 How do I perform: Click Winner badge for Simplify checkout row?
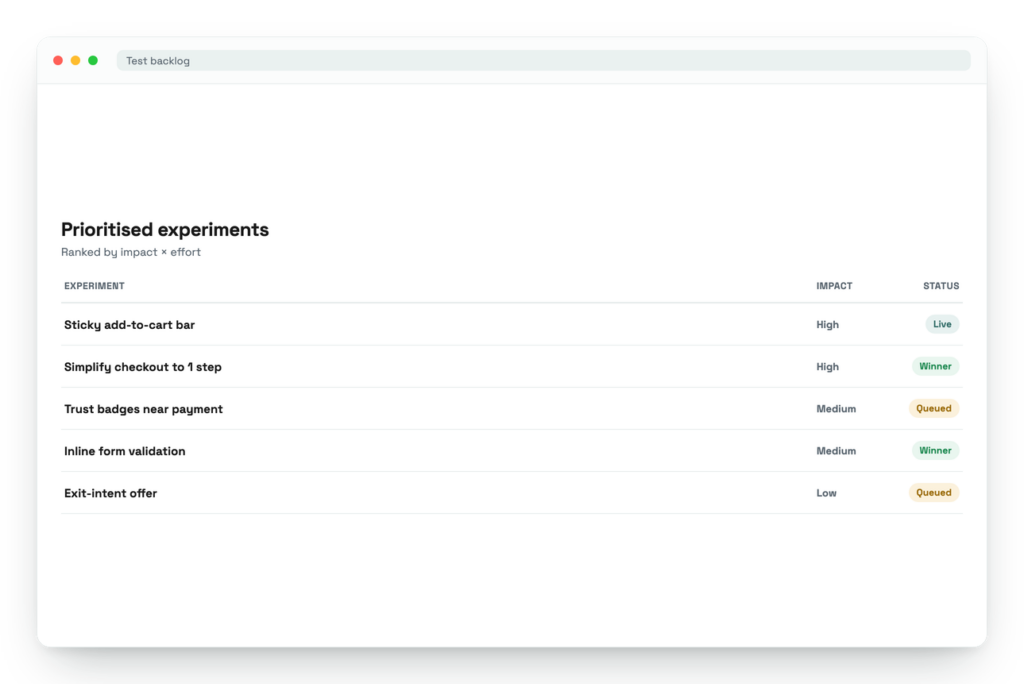click(x=935, y=366)
